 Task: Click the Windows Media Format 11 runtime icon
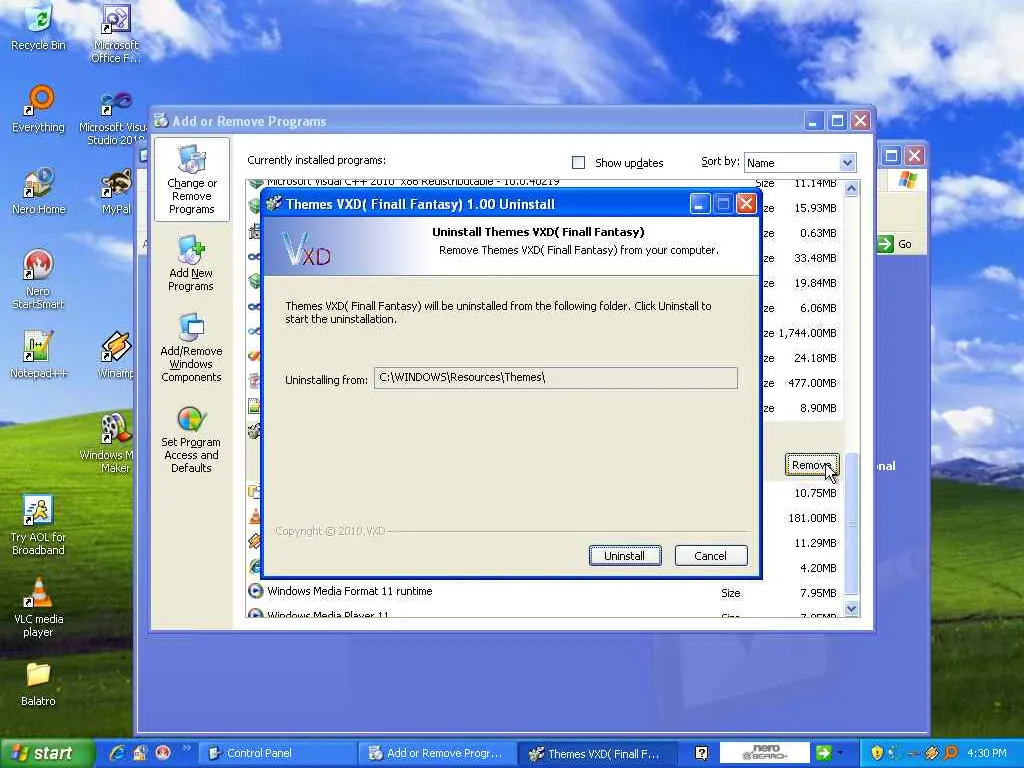pyautogui.click(x=255, y=591)
